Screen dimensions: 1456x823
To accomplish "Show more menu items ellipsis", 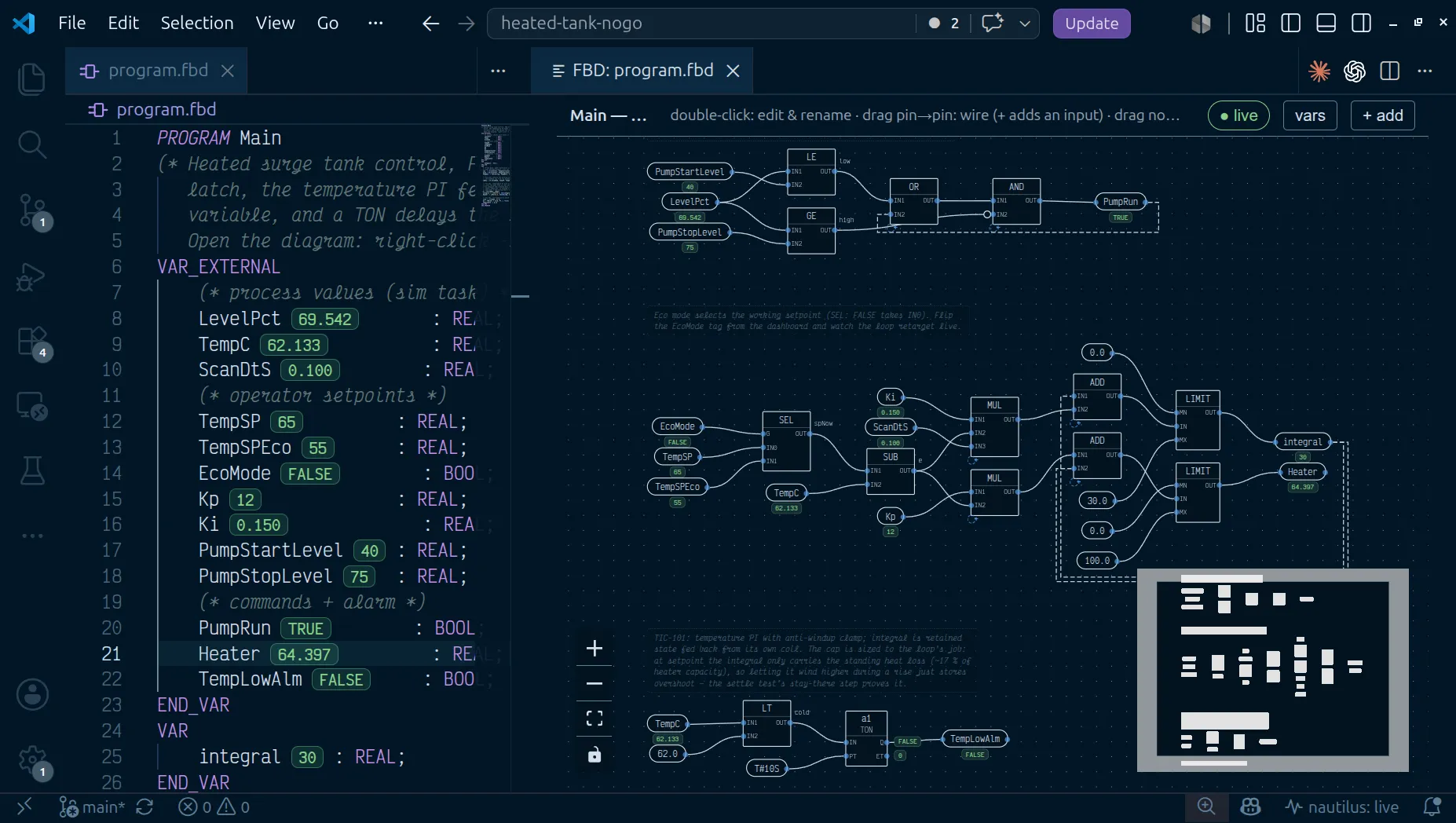I will coord(375,23).
